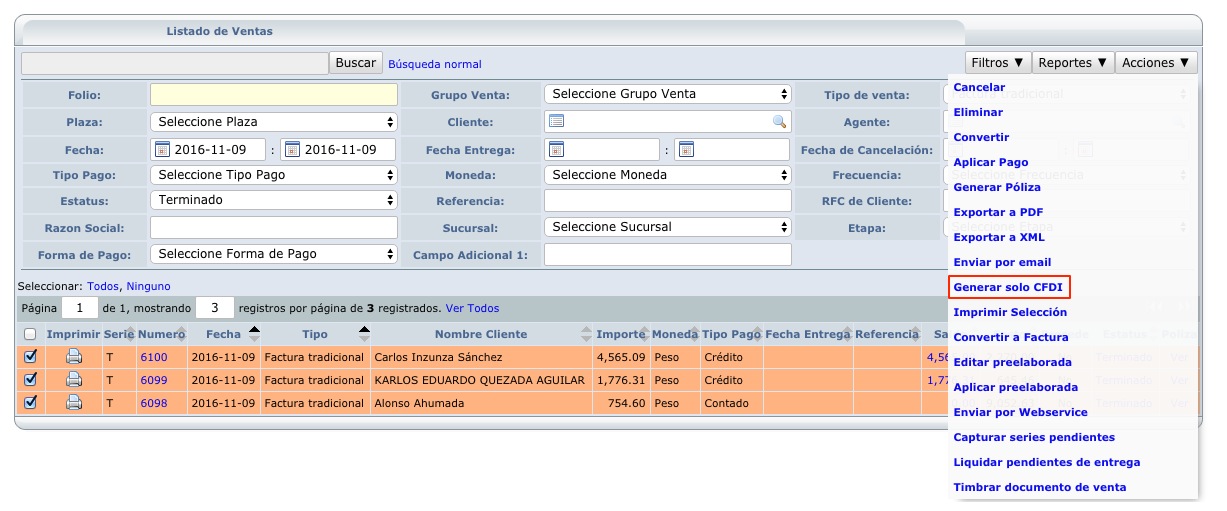1227x511 pixels.
Task: Open the Moneda dropdown
Action: (x=668, y=175)
